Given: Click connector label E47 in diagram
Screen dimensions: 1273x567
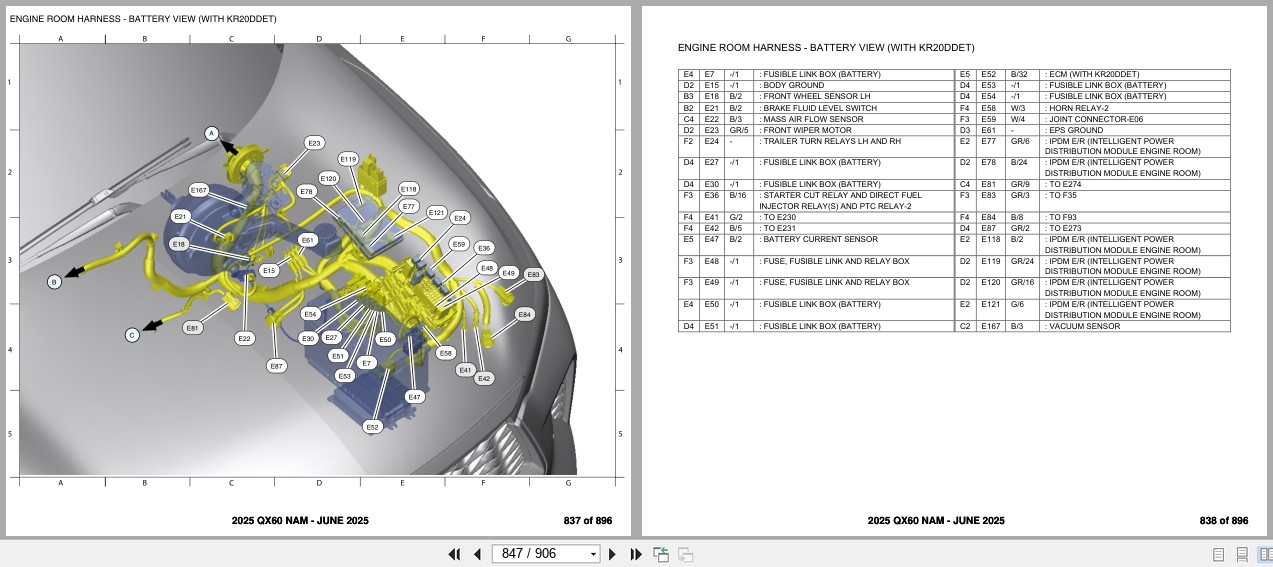Looking at the screenshot, I should (415, 397).
